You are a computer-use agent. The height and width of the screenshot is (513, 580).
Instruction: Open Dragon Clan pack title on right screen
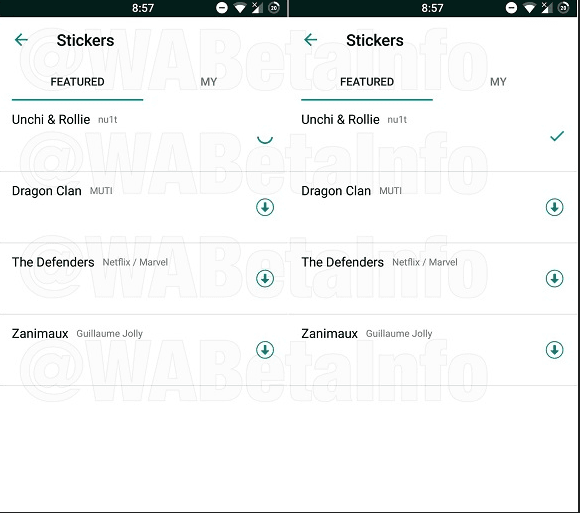336,191
